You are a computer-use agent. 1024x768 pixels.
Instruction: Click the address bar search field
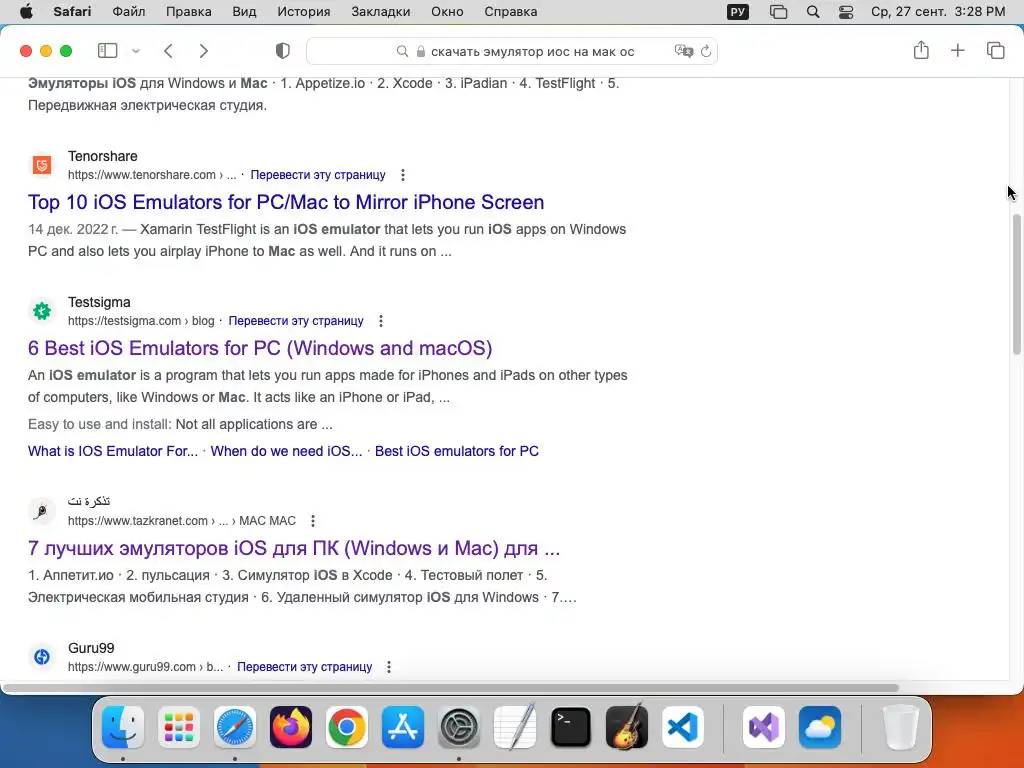click(x=512, y=51)
